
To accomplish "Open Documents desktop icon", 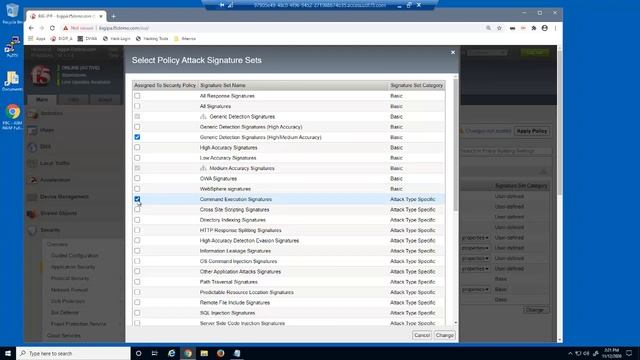I will point(12,81).
